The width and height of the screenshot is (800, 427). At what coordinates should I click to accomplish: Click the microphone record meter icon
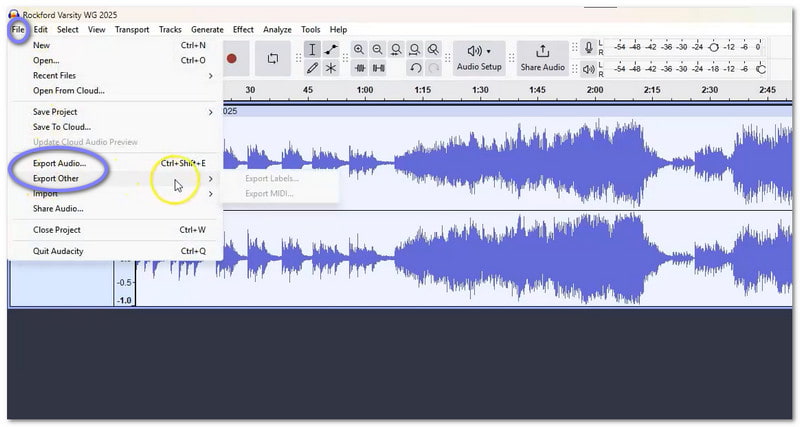click(x=589, y=47)
